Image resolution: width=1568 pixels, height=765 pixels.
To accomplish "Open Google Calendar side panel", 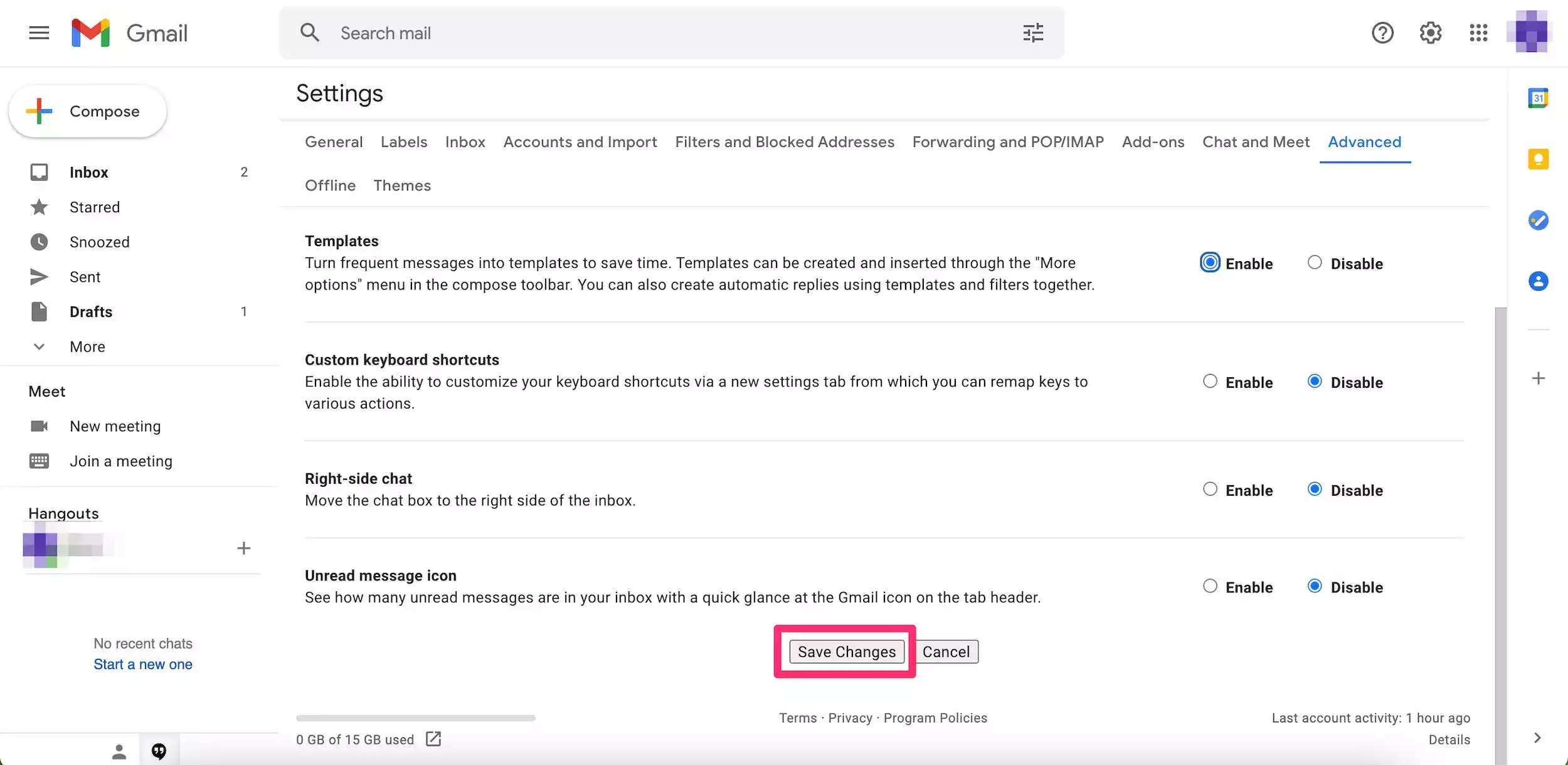I will [x=1538, y=98].
